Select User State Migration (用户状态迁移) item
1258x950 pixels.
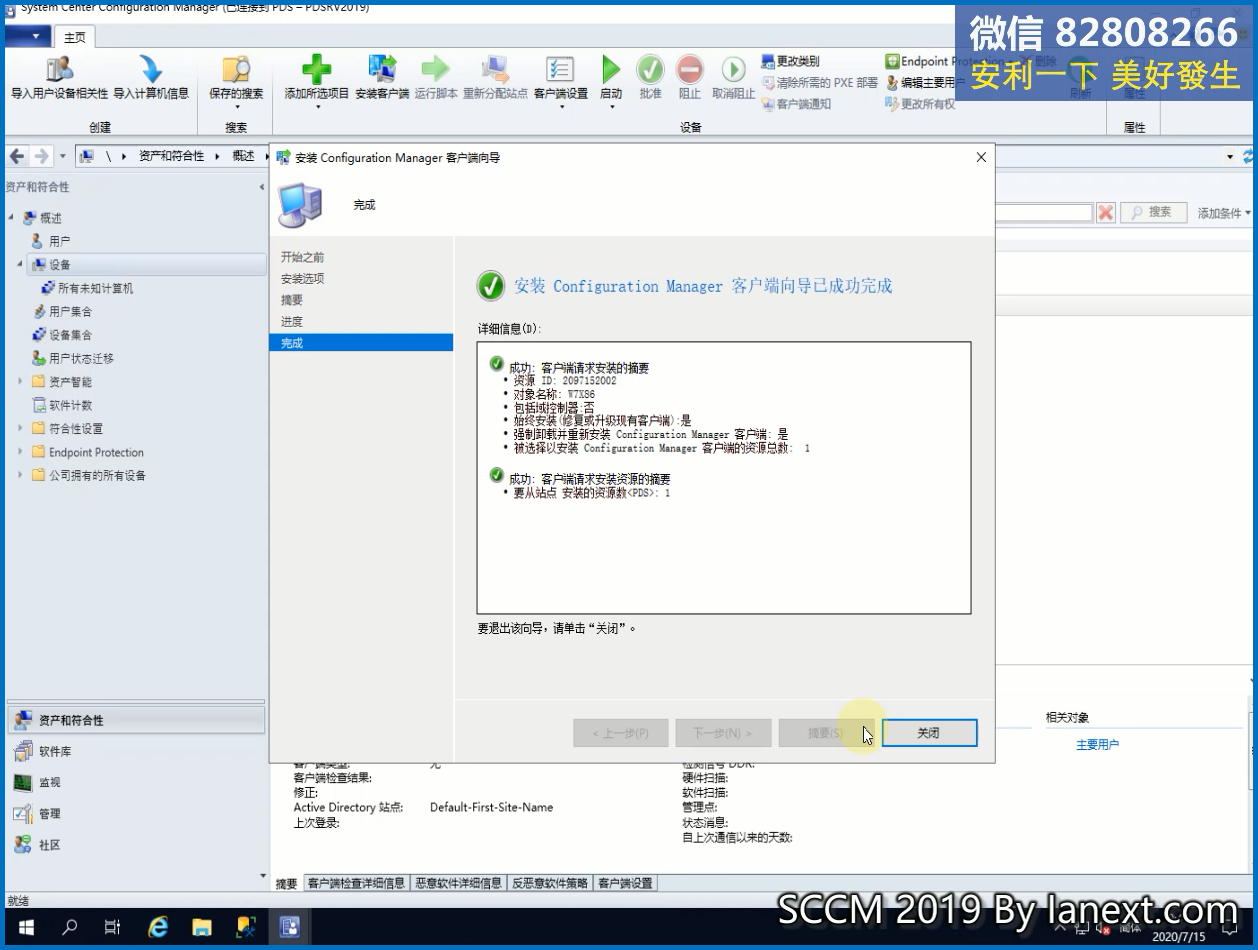click(x=81, y=358)
